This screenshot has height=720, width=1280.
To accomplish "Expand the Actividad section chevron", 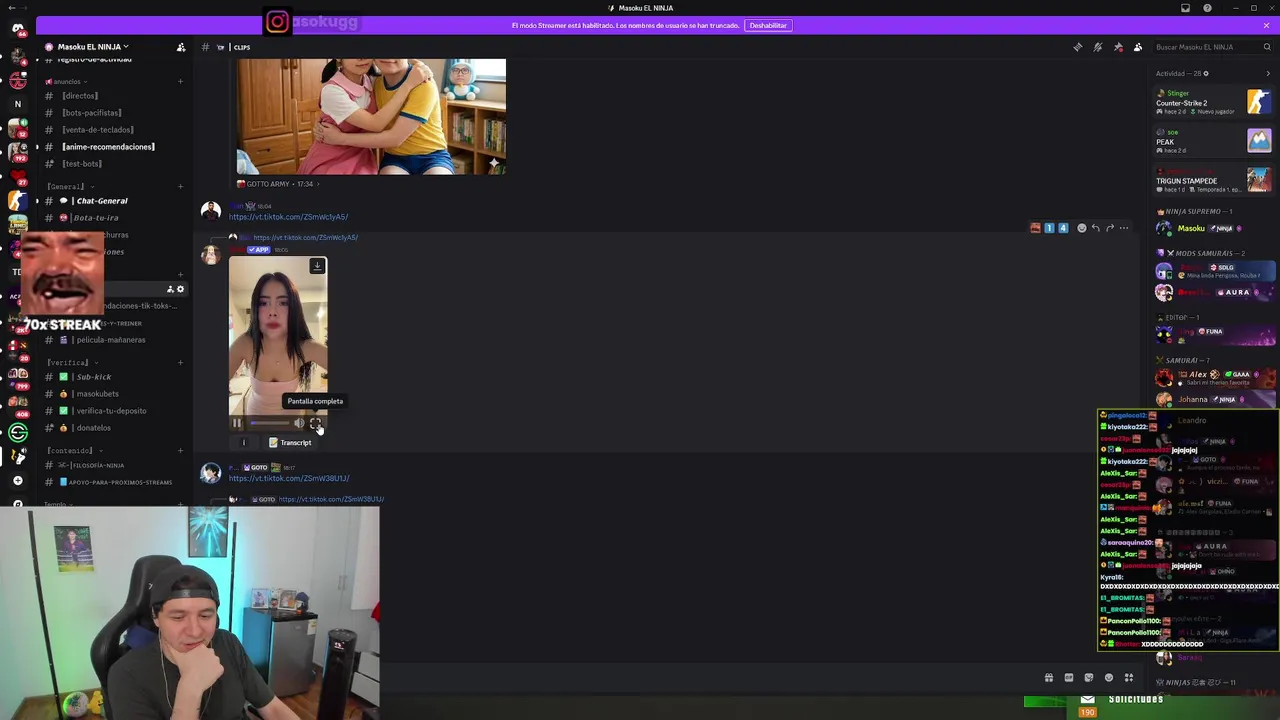I will pos(1267,73).
